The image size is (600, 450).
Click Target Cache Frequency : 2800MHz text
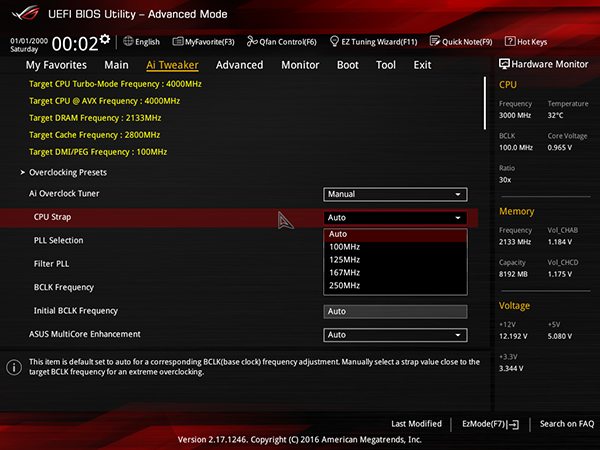click(x=95, y=135)
